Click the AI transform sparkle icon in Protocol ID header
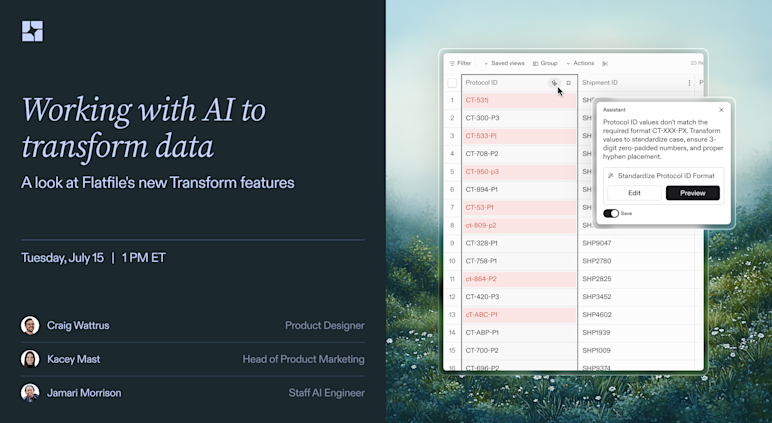The image size is (772, 423). (x=554, y=83)
